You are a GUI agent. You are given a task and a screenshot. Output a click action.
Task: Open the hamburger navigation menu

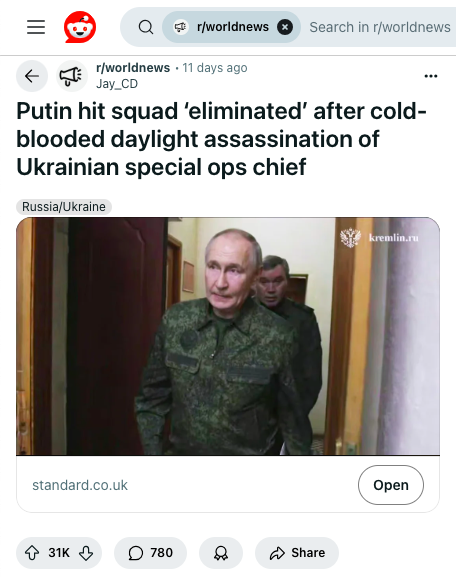coord(36,27)
